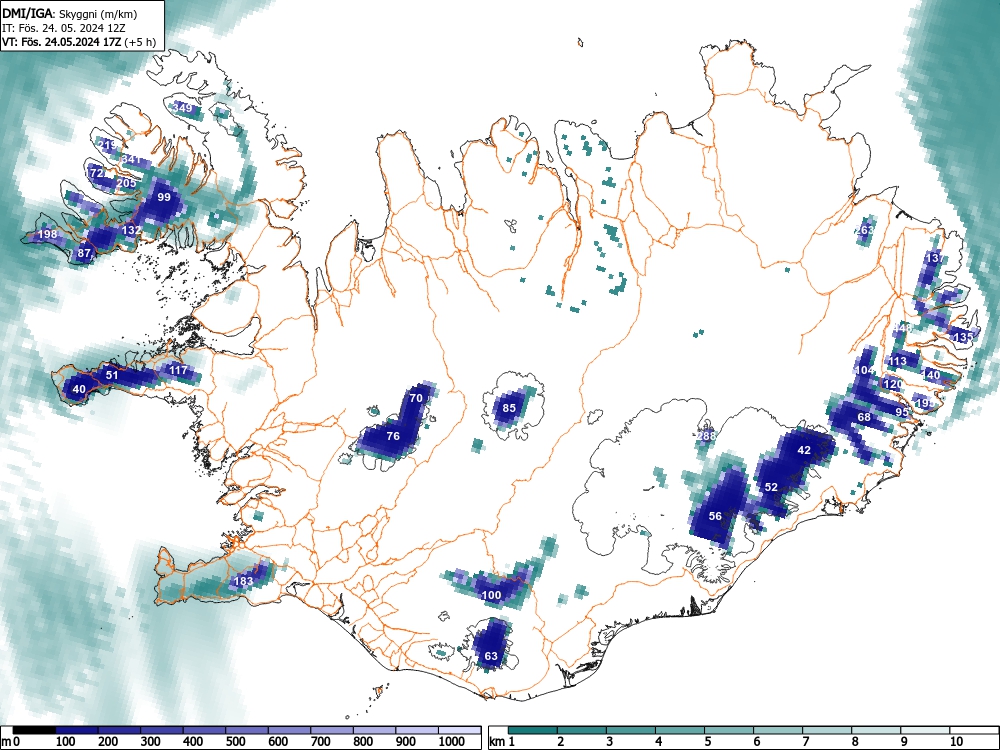Click the visibility value '51' on the map
Viewport: 1000px width, 750px height.
click(112, 375)
